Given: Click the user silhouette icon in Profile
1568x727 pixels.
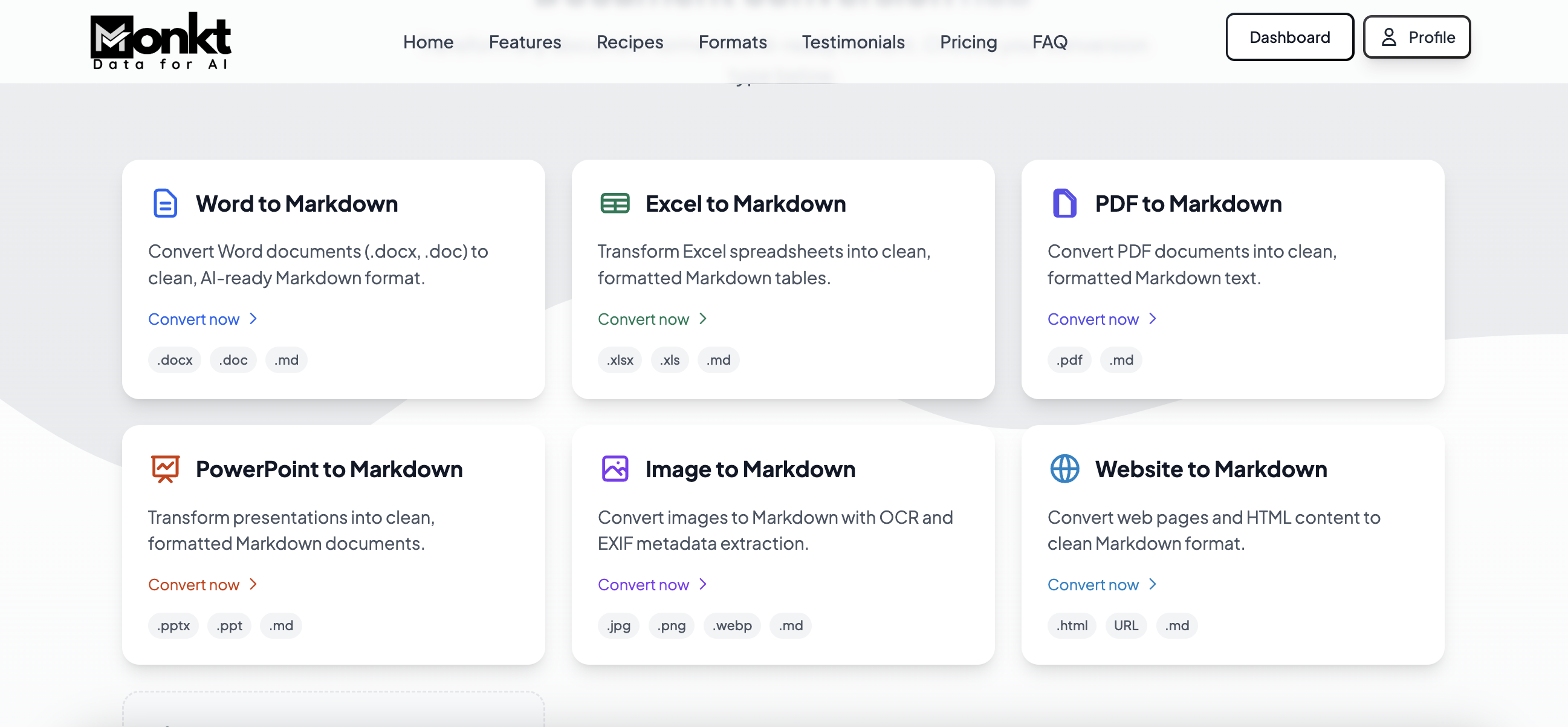Looking at the screenshot, I should point(1388,37).
